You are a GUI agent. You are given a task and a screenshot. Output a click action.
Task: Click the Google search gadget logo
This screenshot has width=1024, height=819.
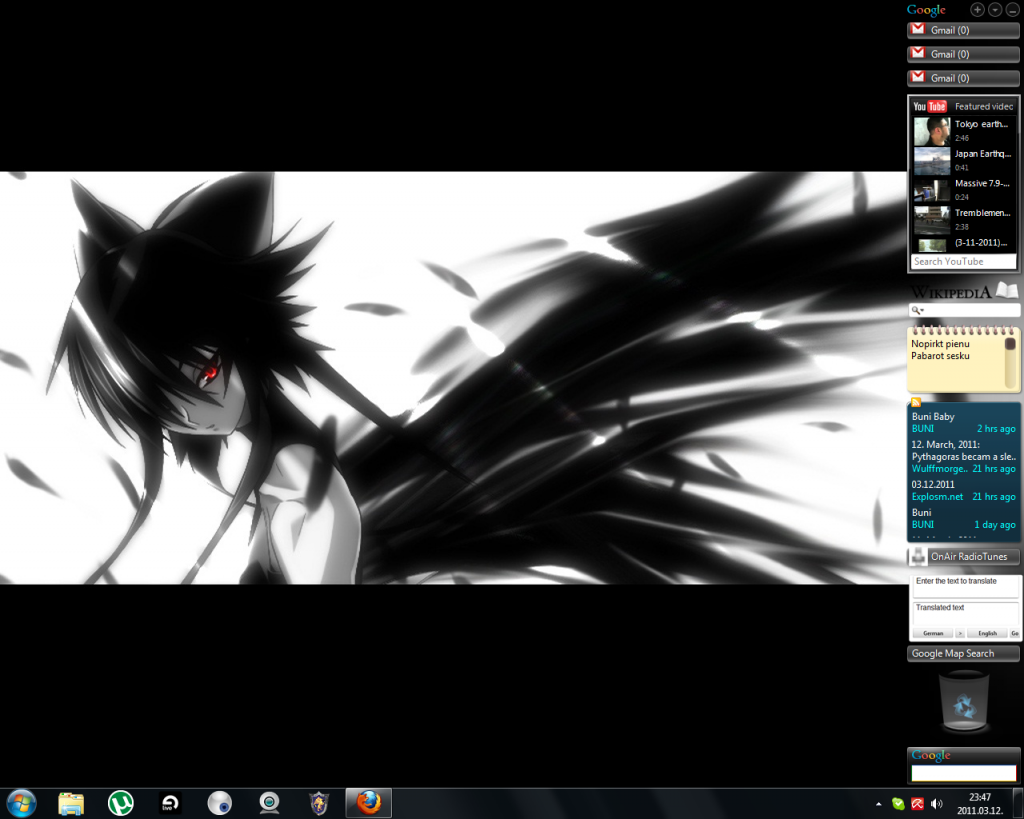pyautogui.click(x=931, y=756)
